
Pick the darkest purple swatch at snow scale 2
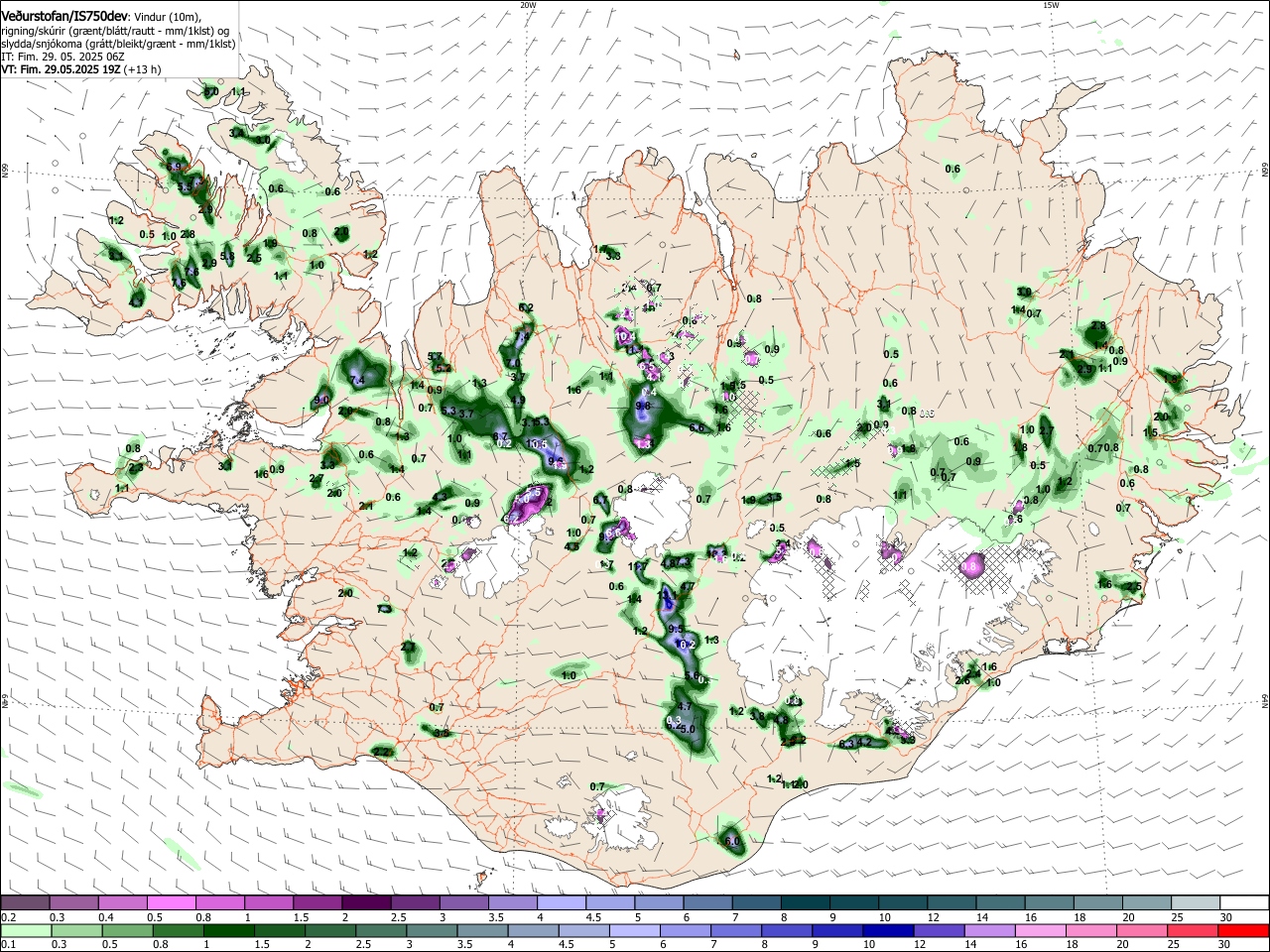click(365, 903)
